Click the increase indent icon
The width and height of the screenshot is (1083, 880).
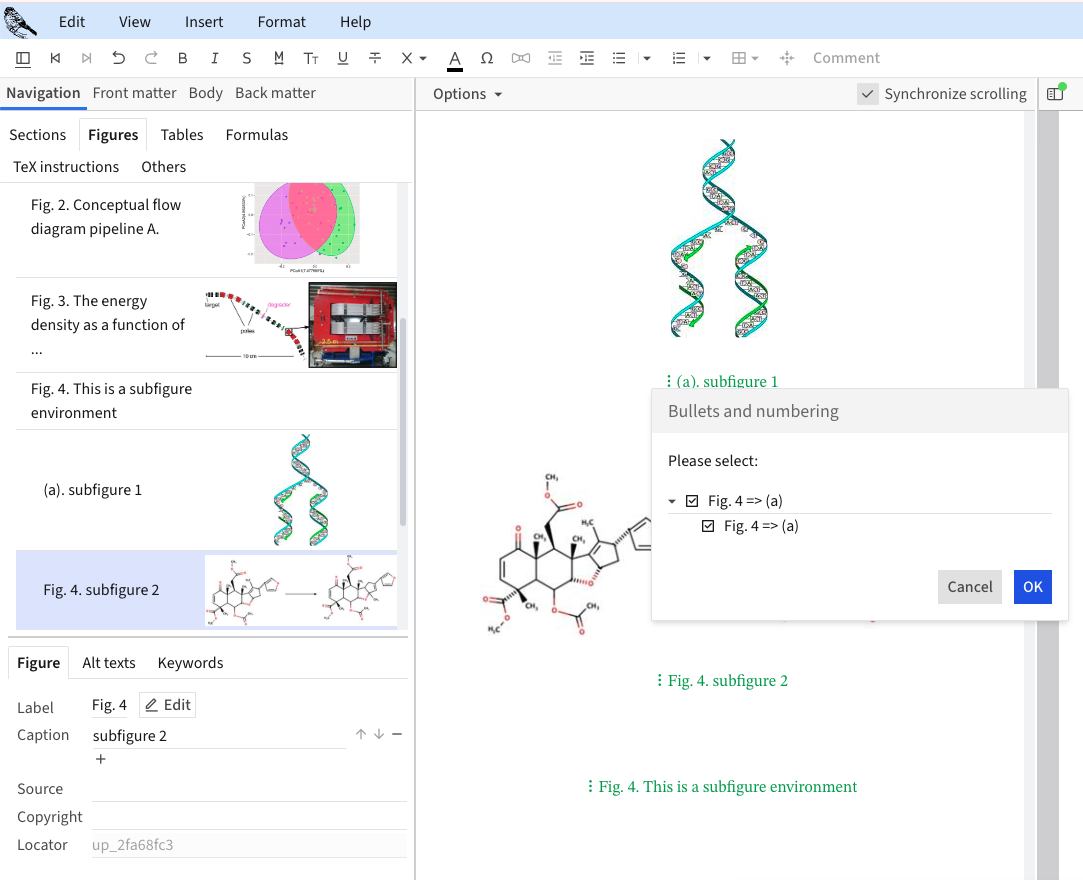(x=587, y=58)
